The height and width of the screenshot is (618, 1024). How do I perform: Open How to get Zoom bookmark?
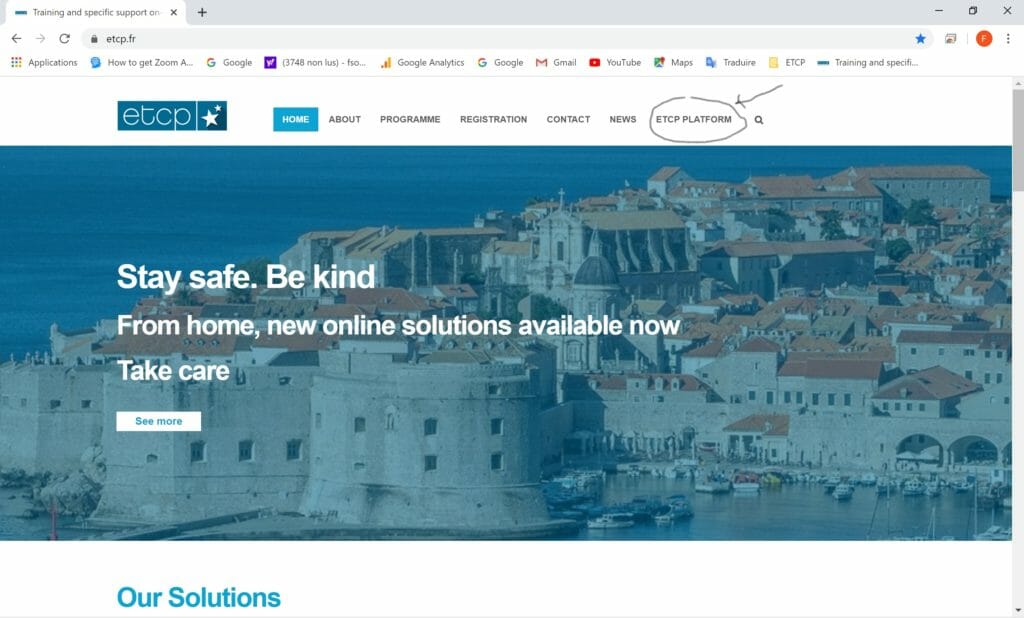pyautogui.click(x=142, y=63)
